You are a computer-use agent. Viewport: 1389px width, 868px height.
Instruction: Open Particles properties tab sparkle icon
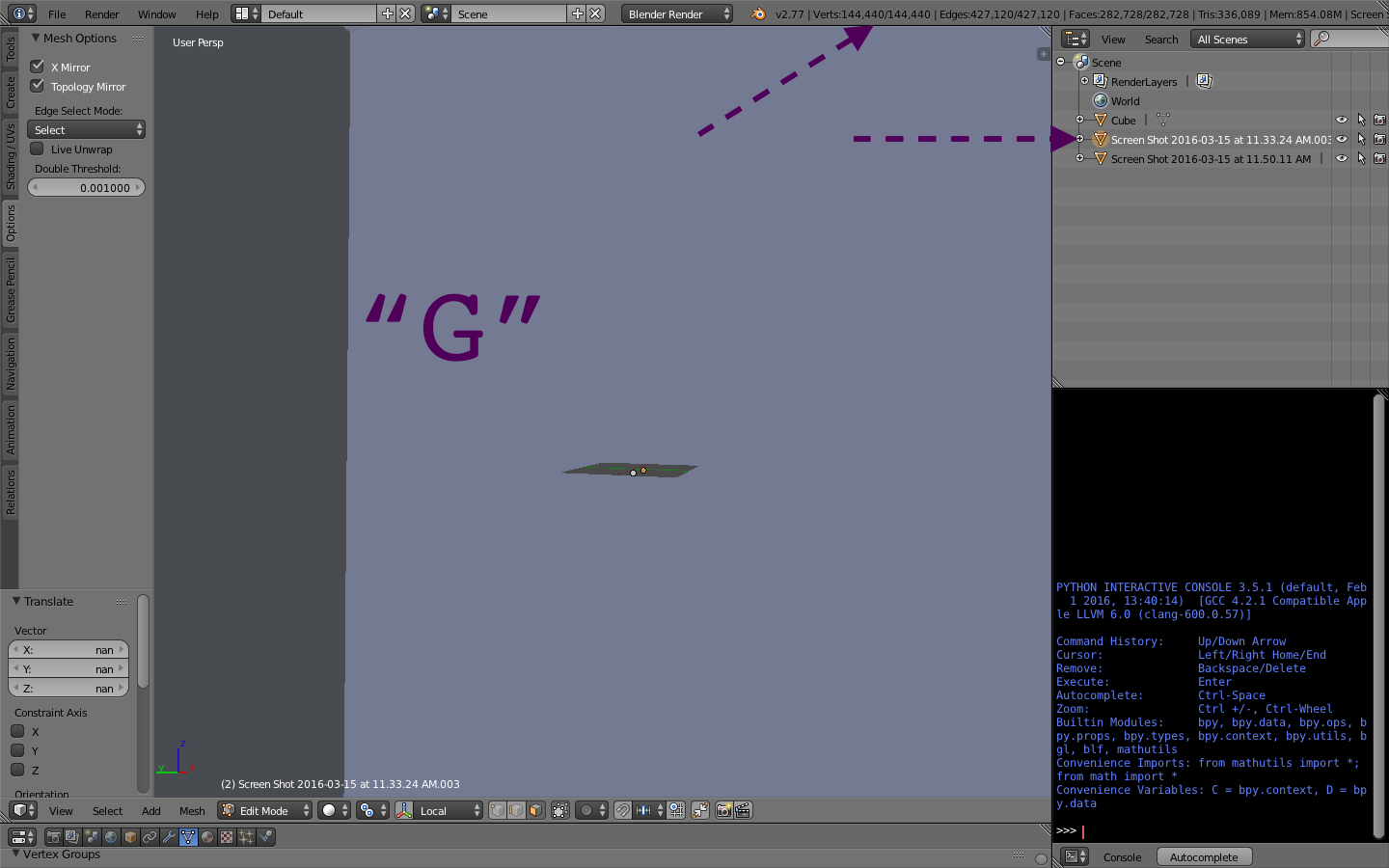tap(246, 837)
